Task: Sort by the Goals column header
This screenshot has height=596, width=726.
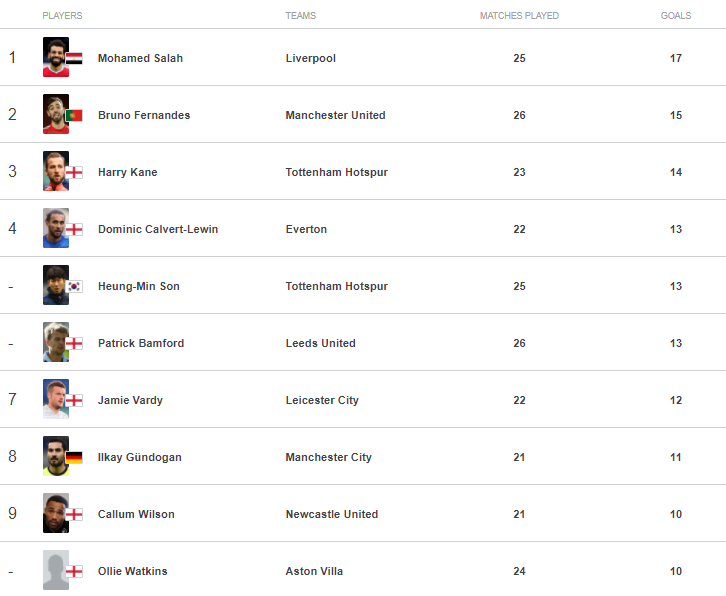Action: [x=676, y=16]
